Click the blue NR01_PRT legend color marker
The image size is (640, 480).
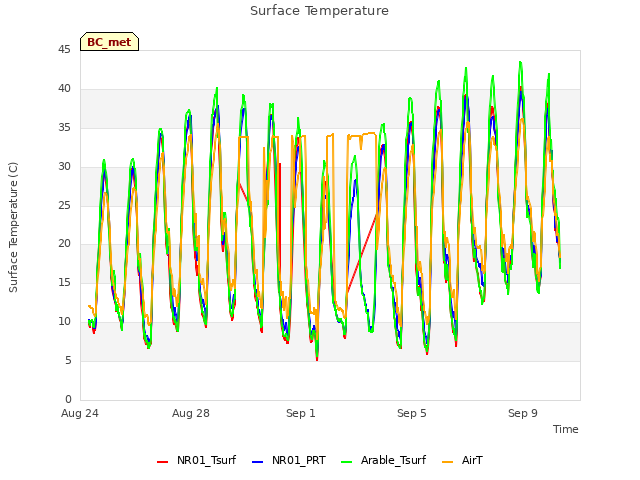pyautogui.click(x=258, y=462)
